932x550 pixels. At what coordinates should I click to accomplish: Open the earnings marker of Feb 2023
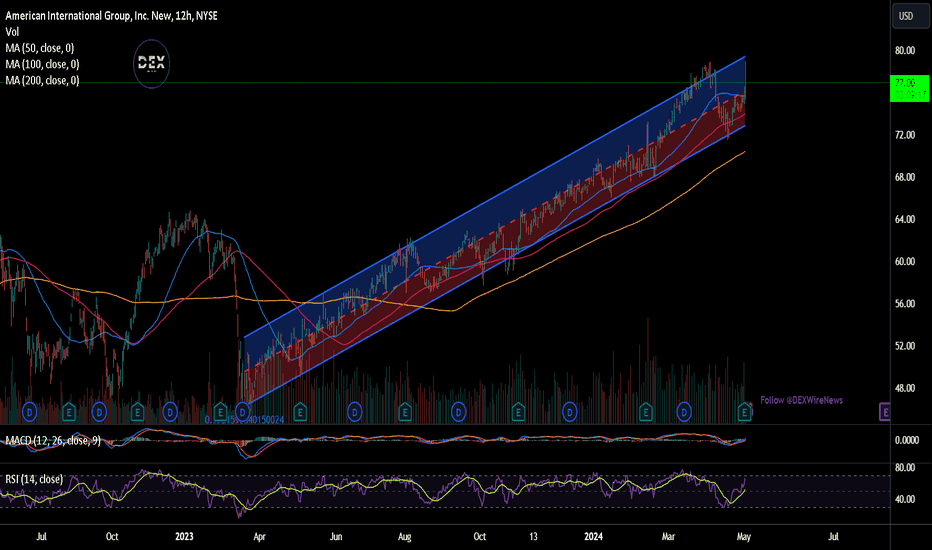point(221,411)
